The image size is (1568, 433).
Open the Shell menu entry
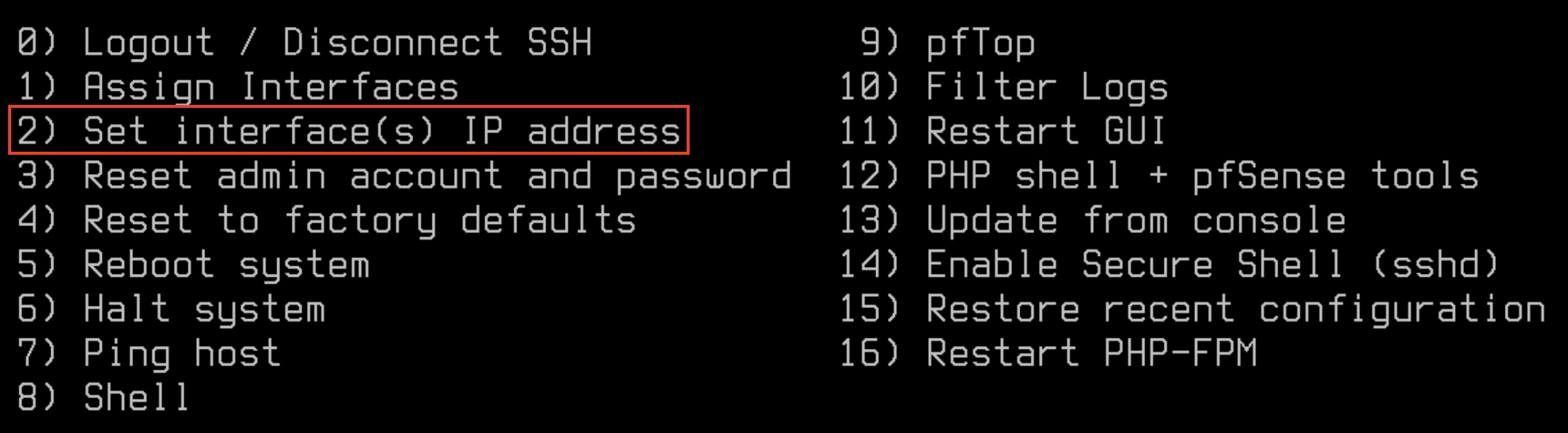[136, 397]
